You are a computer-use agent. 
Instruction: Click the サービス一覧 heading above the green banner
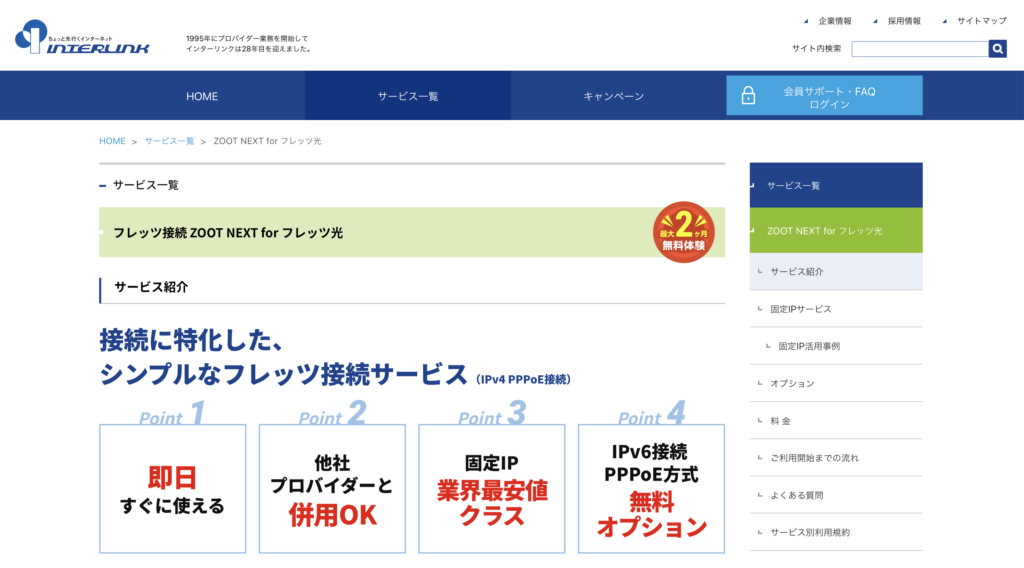pyautogui.click(x=146, y=185)
